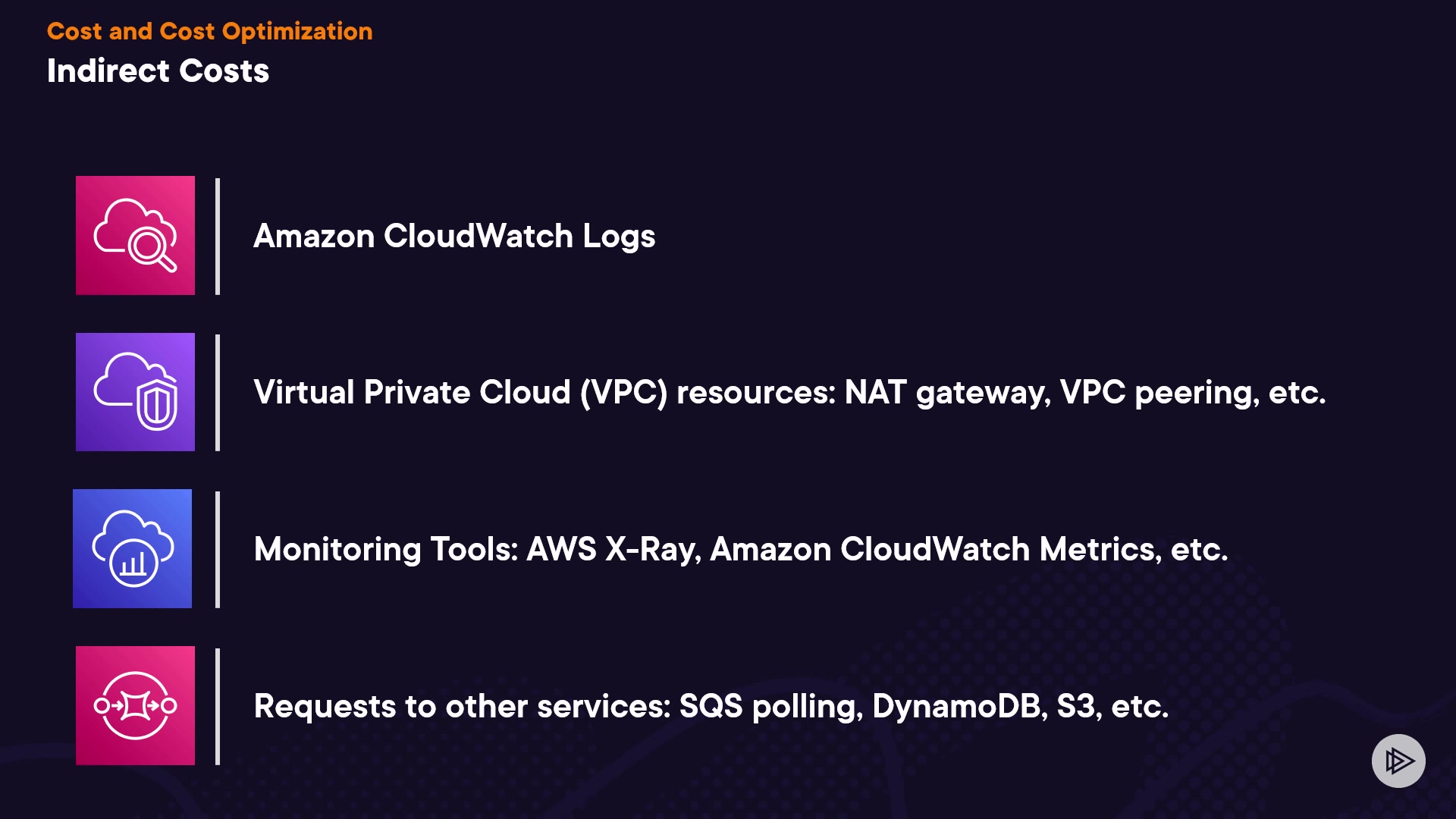
Task: Click the 'Requests to other services:' label
Action: point(462,706)
